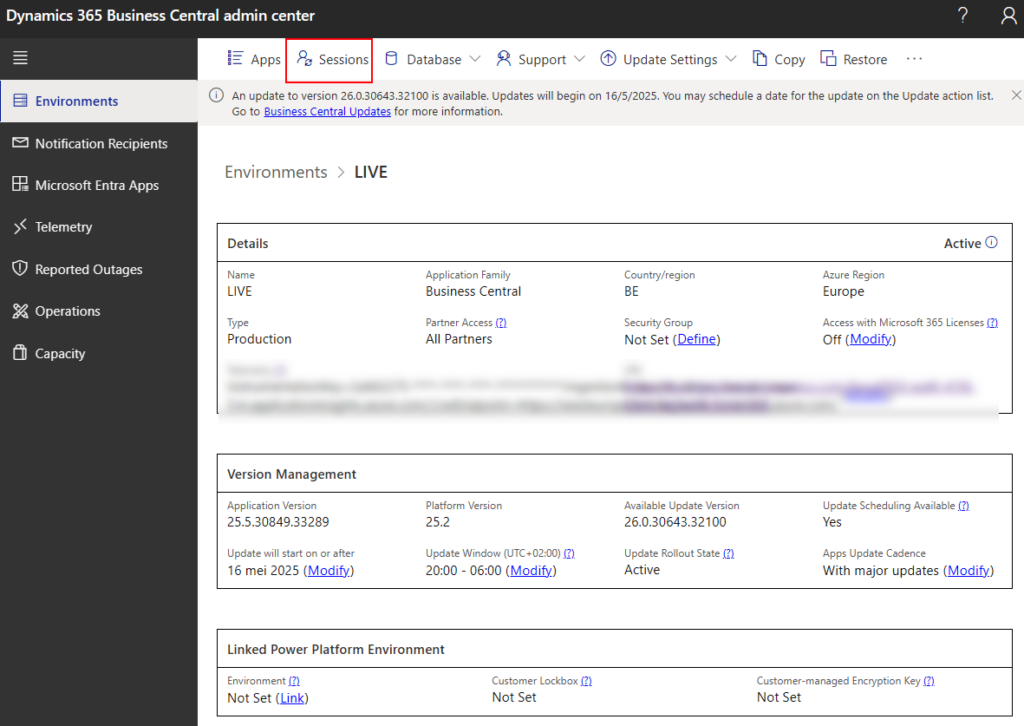Expand the Database dropdown chevron
The image size is (1024, 726).
coord(475,59)
